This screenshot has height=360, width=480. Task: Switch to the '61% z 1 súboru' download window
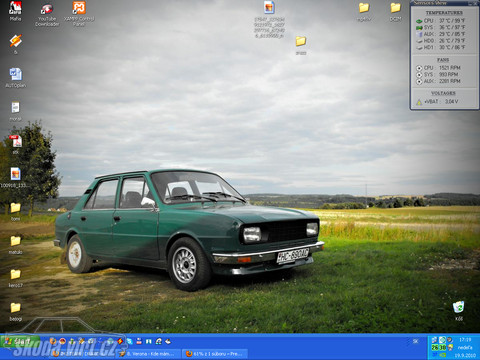(x=215, y=354)
